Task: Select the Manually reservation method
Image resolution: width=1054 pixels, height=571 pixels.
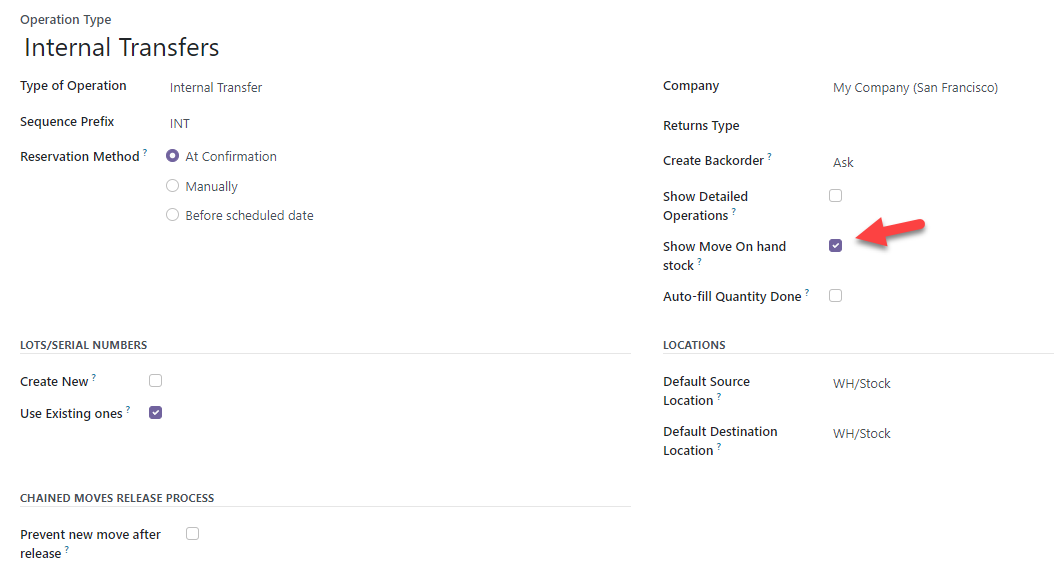Action: point(173,186)
